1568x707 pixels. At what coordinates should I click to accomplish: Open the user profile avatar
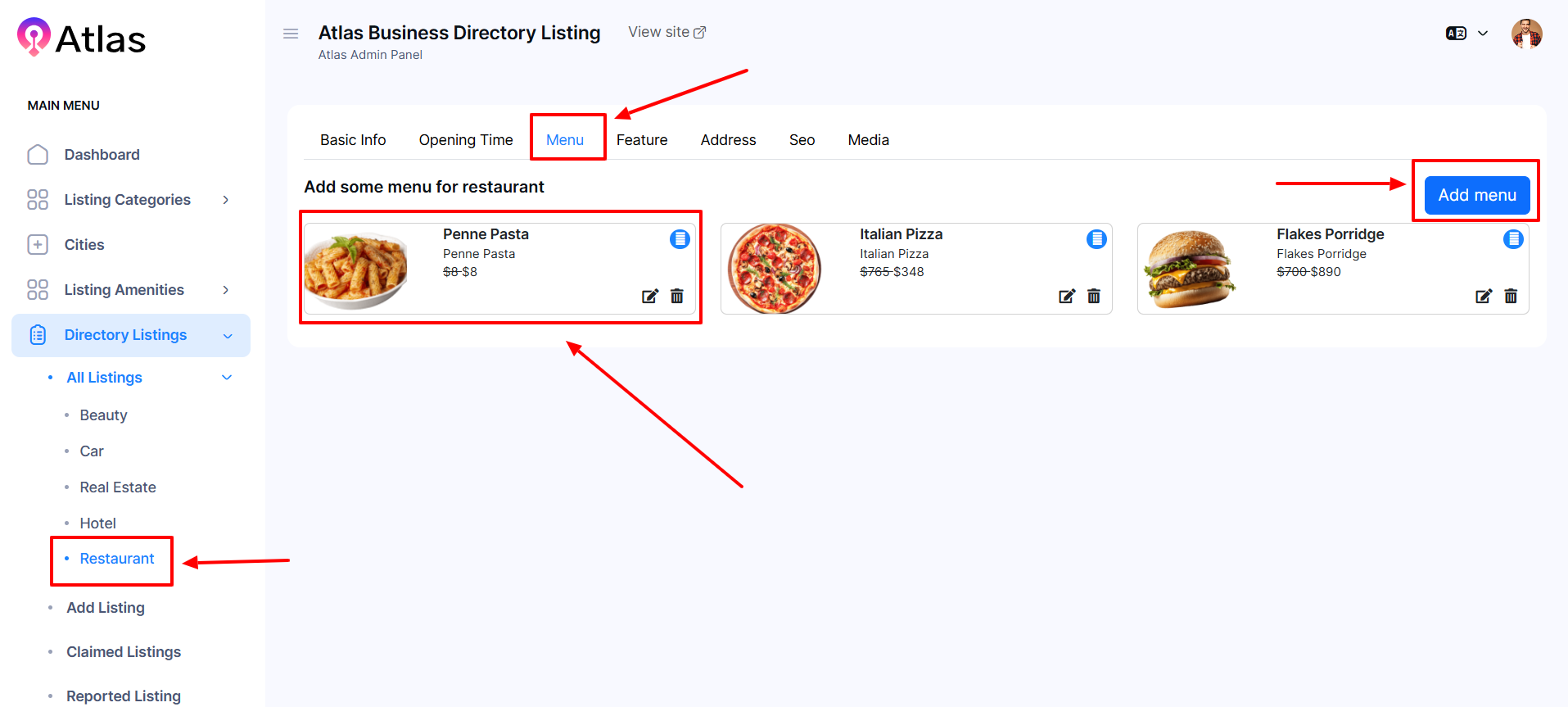(x=1526, y=34)
